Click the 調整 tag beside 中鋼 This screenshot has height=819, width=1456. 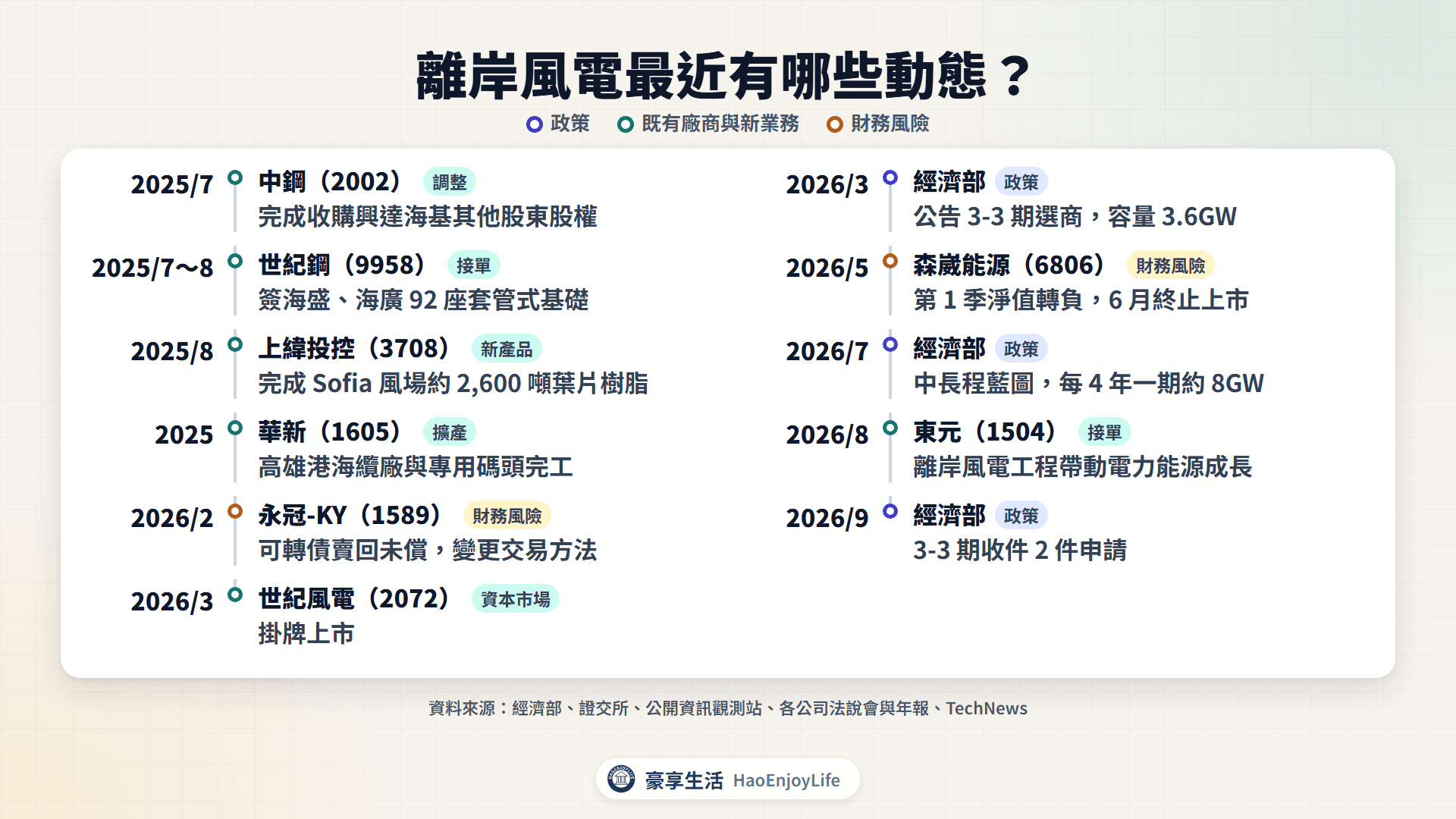(x=450, y=182)
